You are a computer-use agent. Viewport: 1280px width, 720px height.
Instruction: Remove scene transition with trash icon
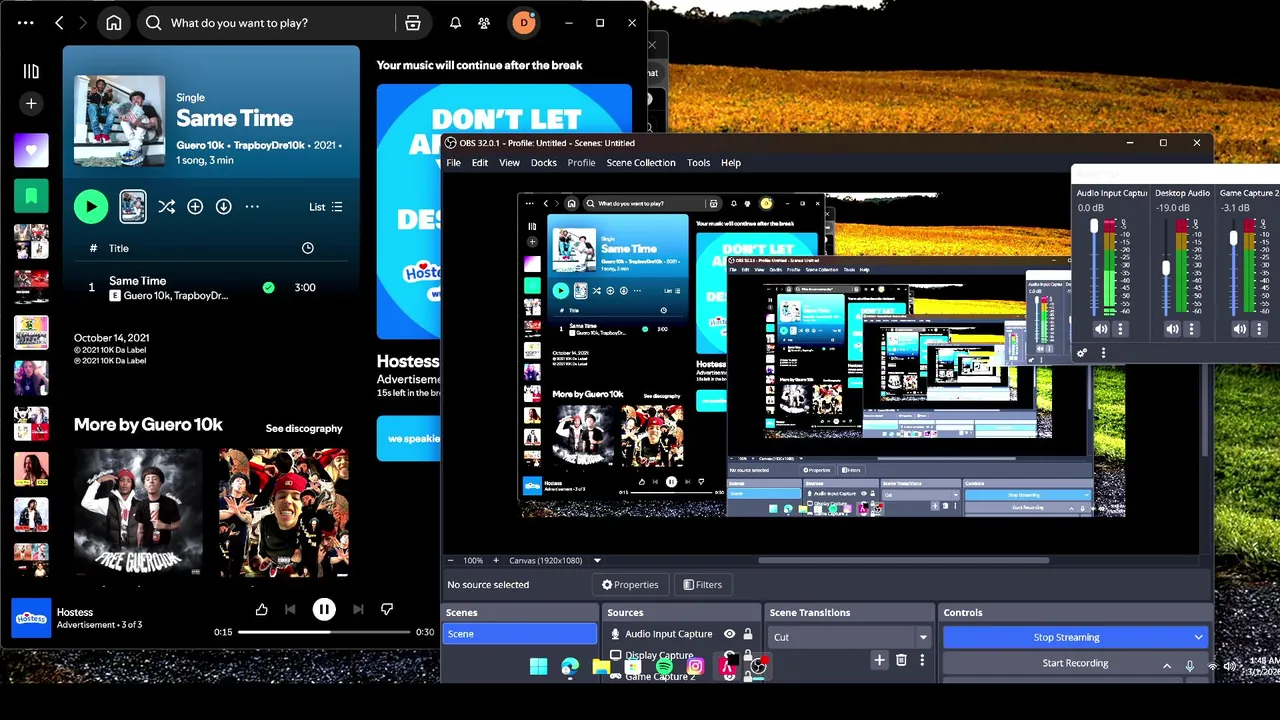(901, 660)
